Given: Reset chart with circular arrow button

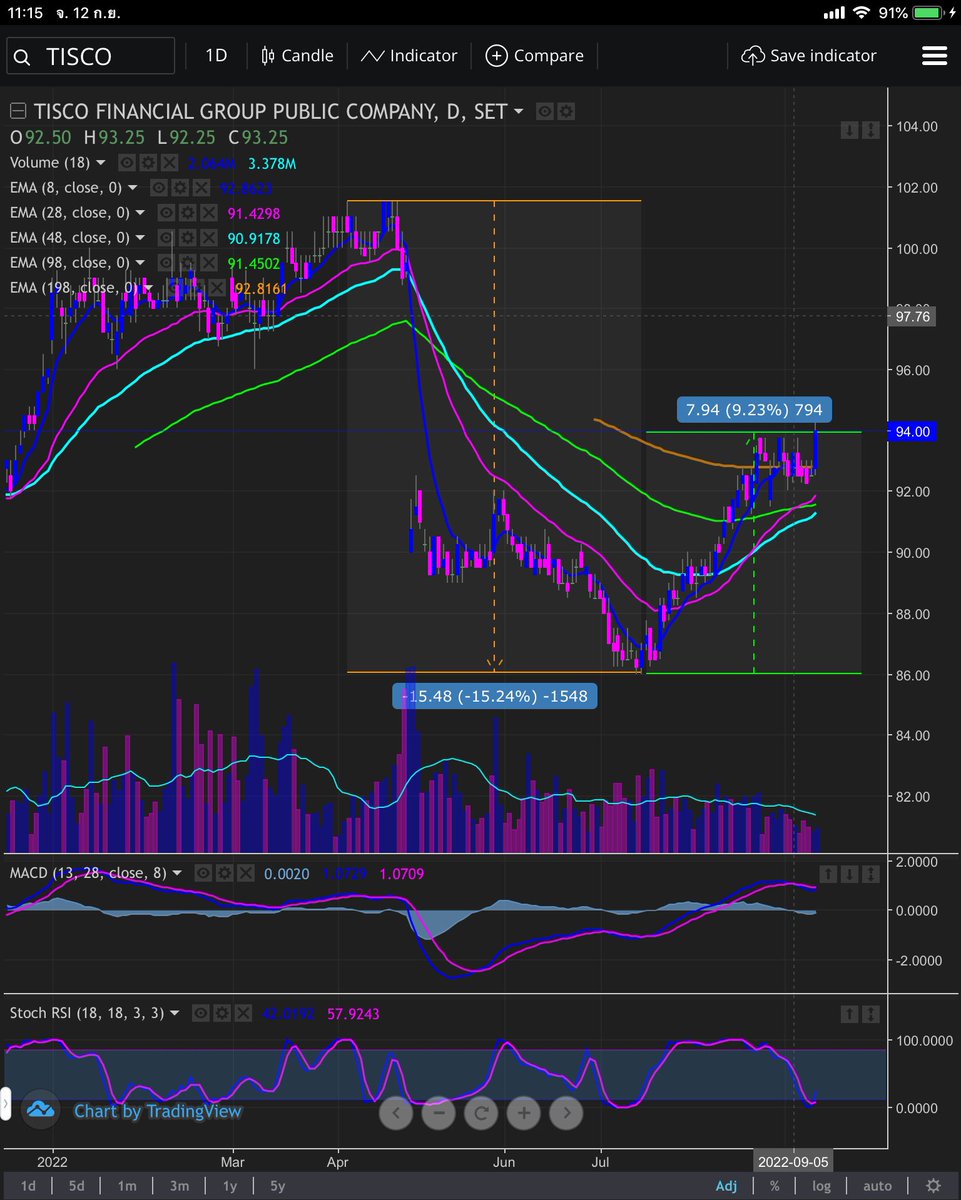Looking at the screenshot, I should click(x=481, y=1111).
